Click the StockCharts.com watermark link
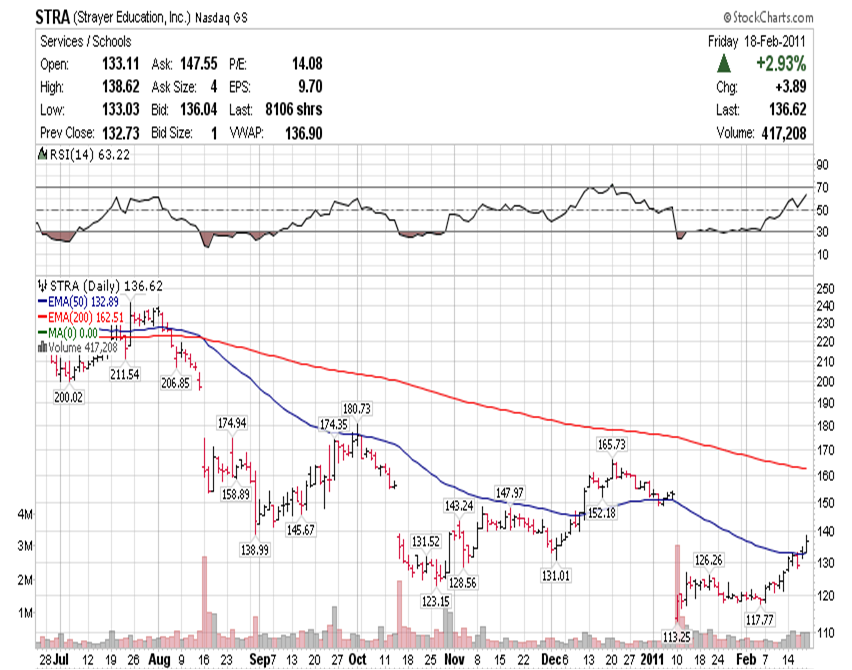852x670 pixels. (768, 17)
